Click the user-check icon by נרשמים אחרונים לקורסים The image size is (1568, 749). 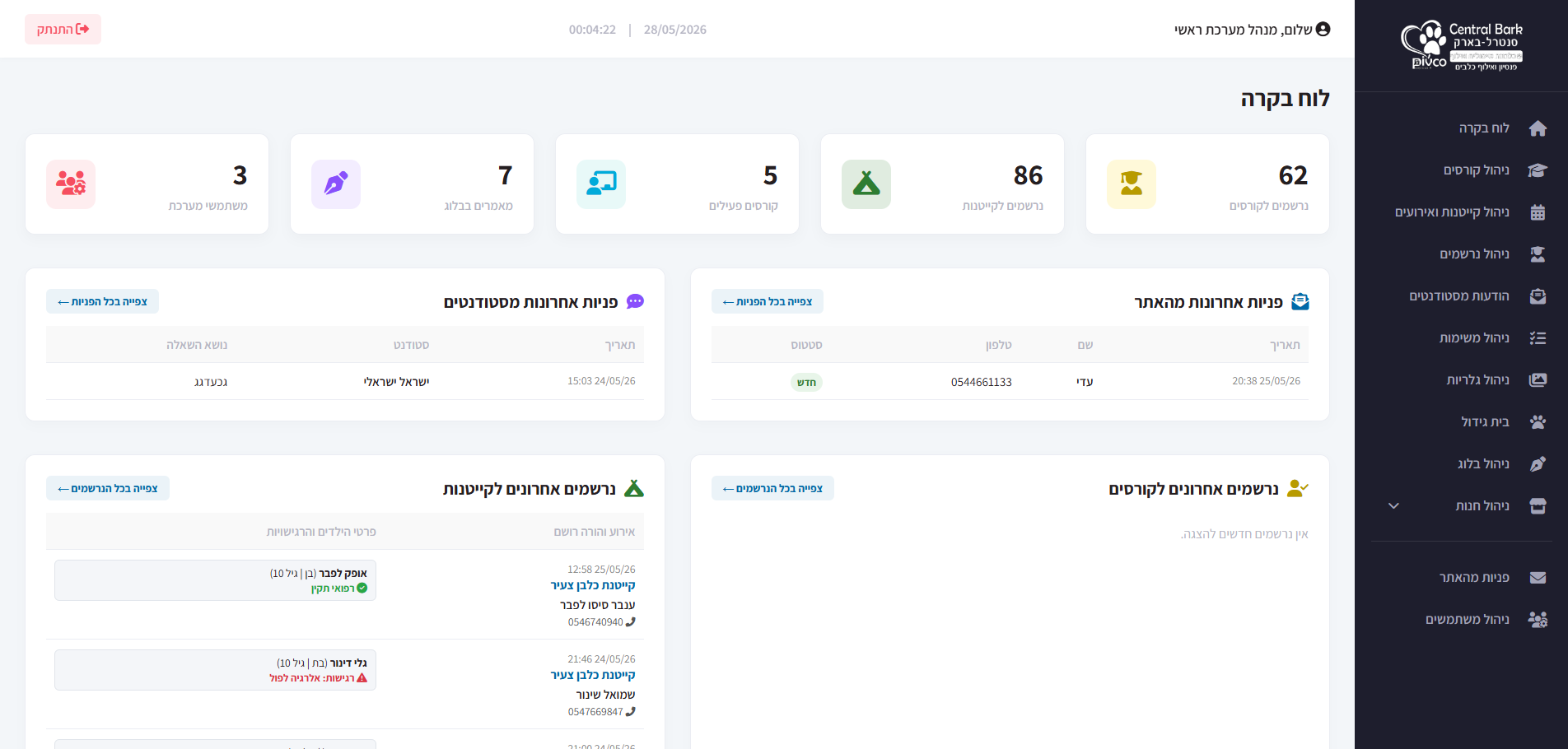tap(1298, 489)
